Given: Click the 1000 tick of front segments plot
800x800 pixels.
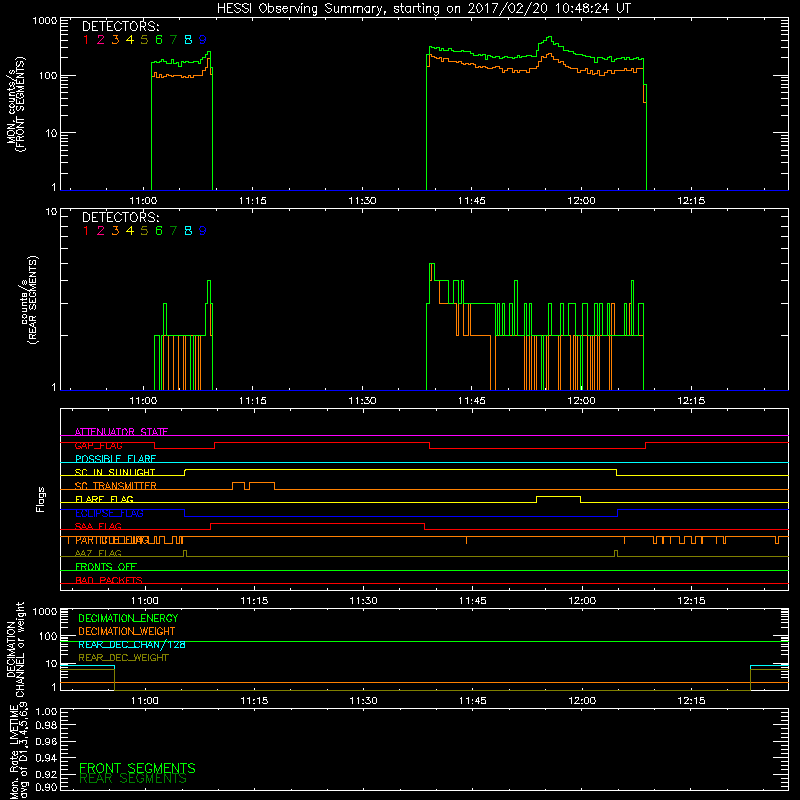Looking at the screenshot, I should 45,21.
